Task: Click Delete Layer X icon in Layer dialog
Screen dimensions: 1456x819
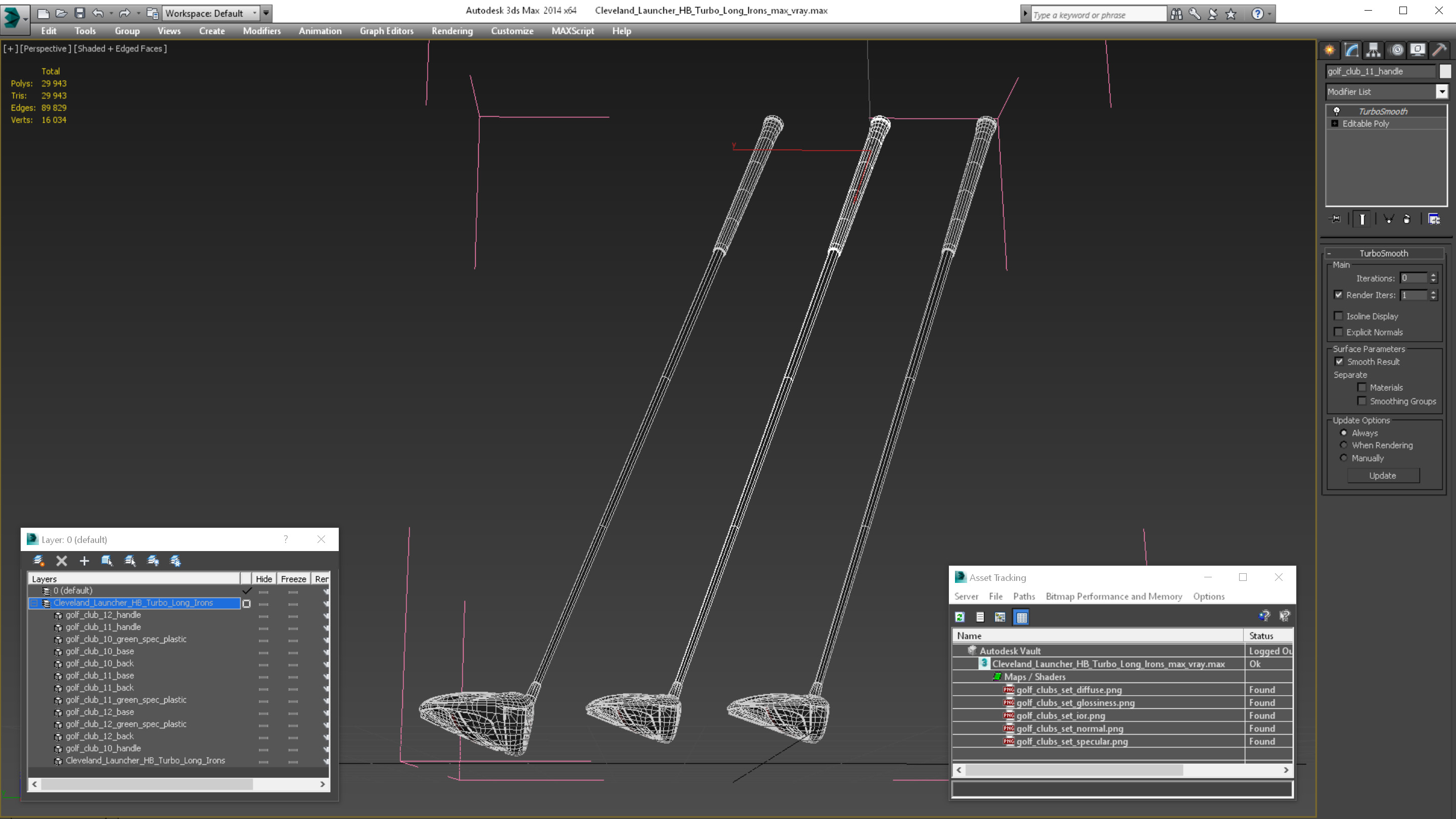Action: click(x=62, y=561)
